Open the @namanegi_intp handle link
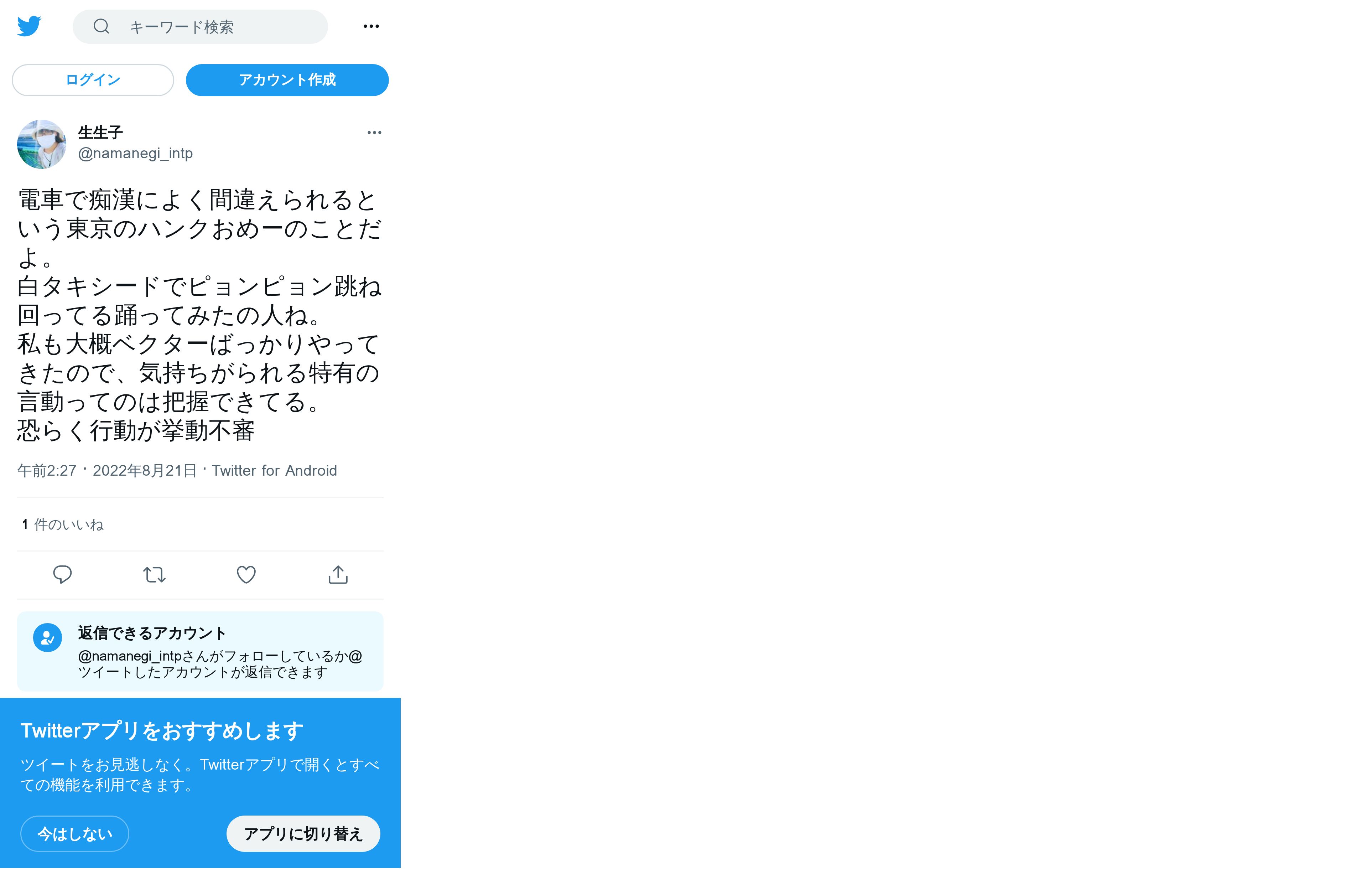Image resolution: width=1372 pixels, height=869 pixels. [x=136, y=153]
